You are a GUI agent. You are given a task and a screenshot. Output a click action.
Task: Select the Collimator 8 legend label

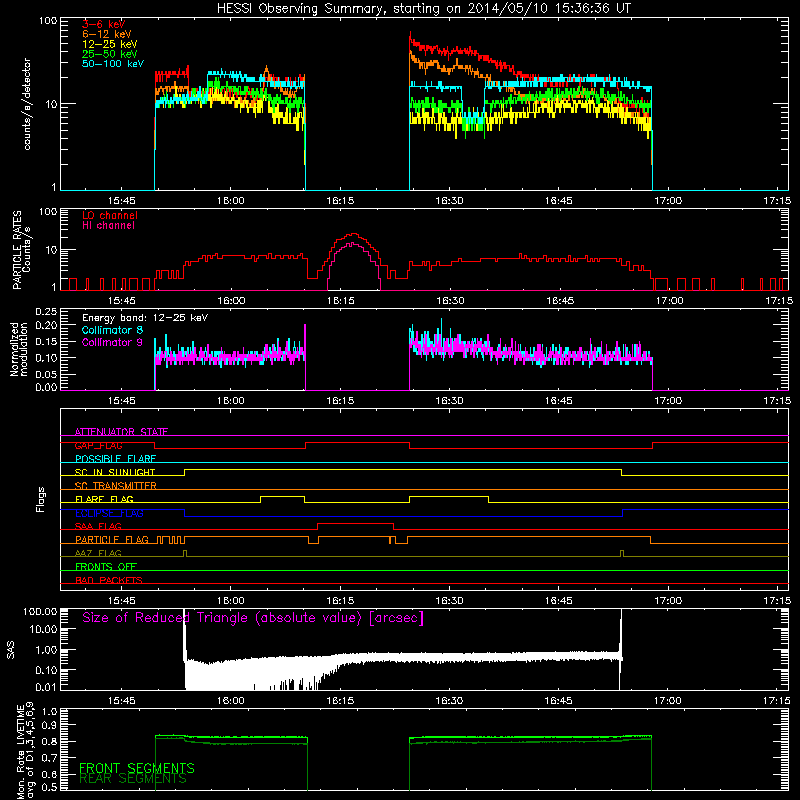click(x=112, y=330)
